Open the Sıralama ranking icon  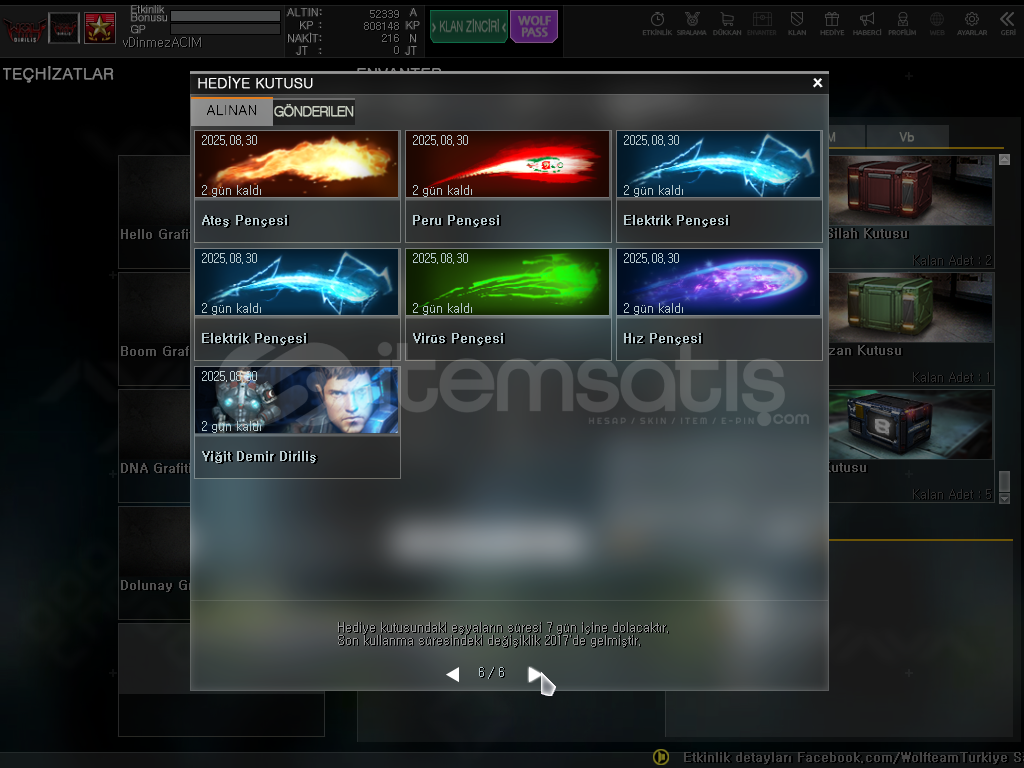pos(692,22)
